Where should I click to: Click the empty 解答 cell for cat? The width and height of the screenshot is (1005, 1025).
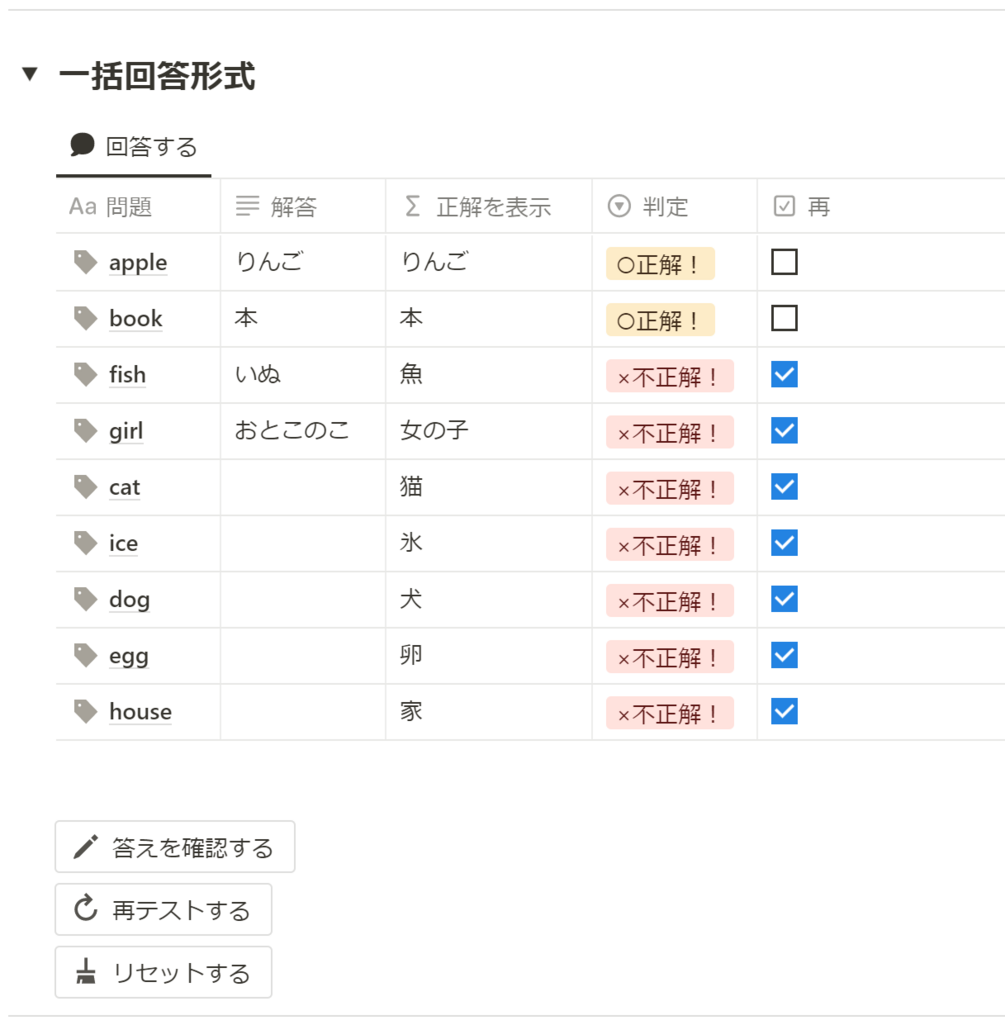pyautogui.click(x=302, y=487)
